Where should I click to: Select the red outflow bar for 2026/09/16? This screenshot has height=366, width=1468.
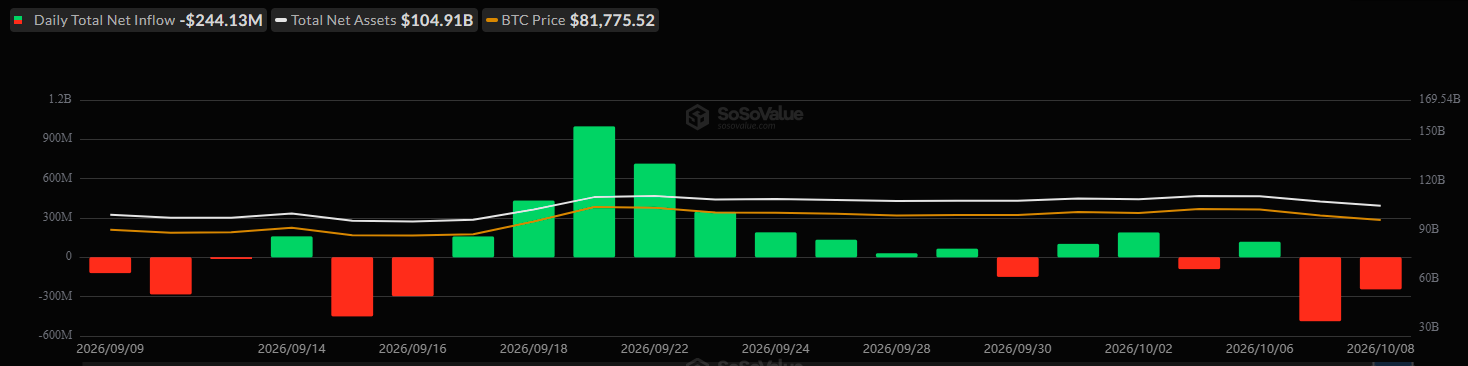(413, 277)
